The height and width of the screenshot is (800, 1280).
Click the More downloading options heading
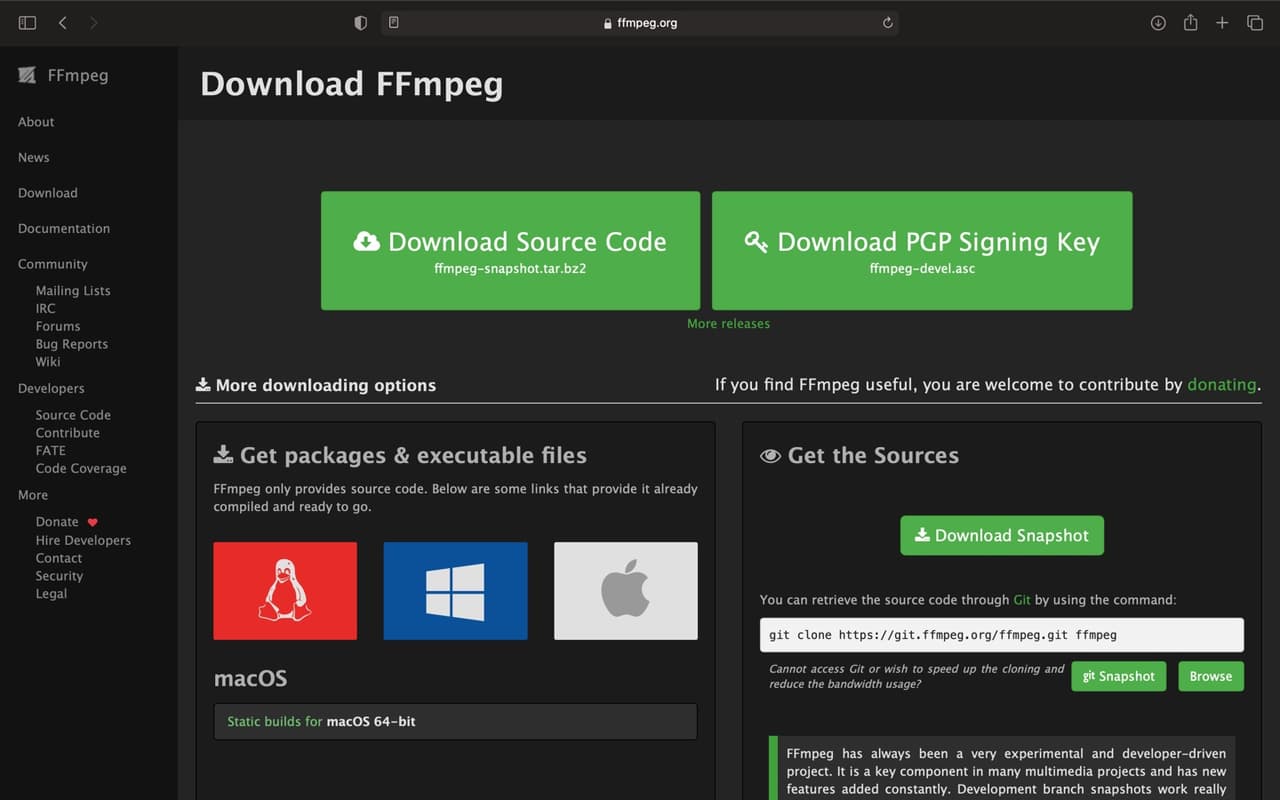(316, 385)
